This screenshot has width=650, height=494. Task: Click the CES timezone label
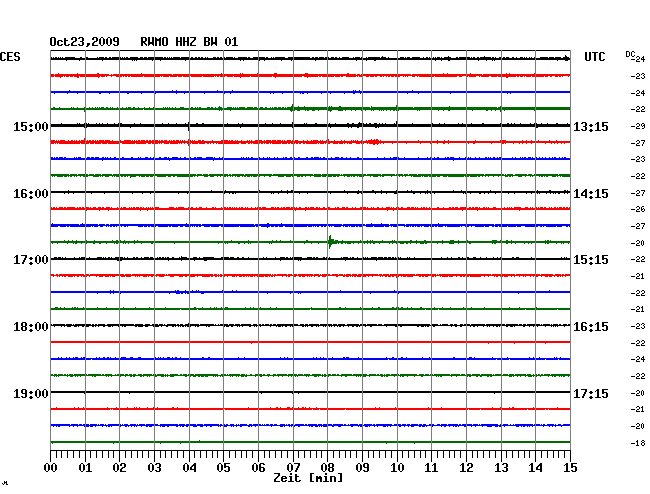point(10,57)
